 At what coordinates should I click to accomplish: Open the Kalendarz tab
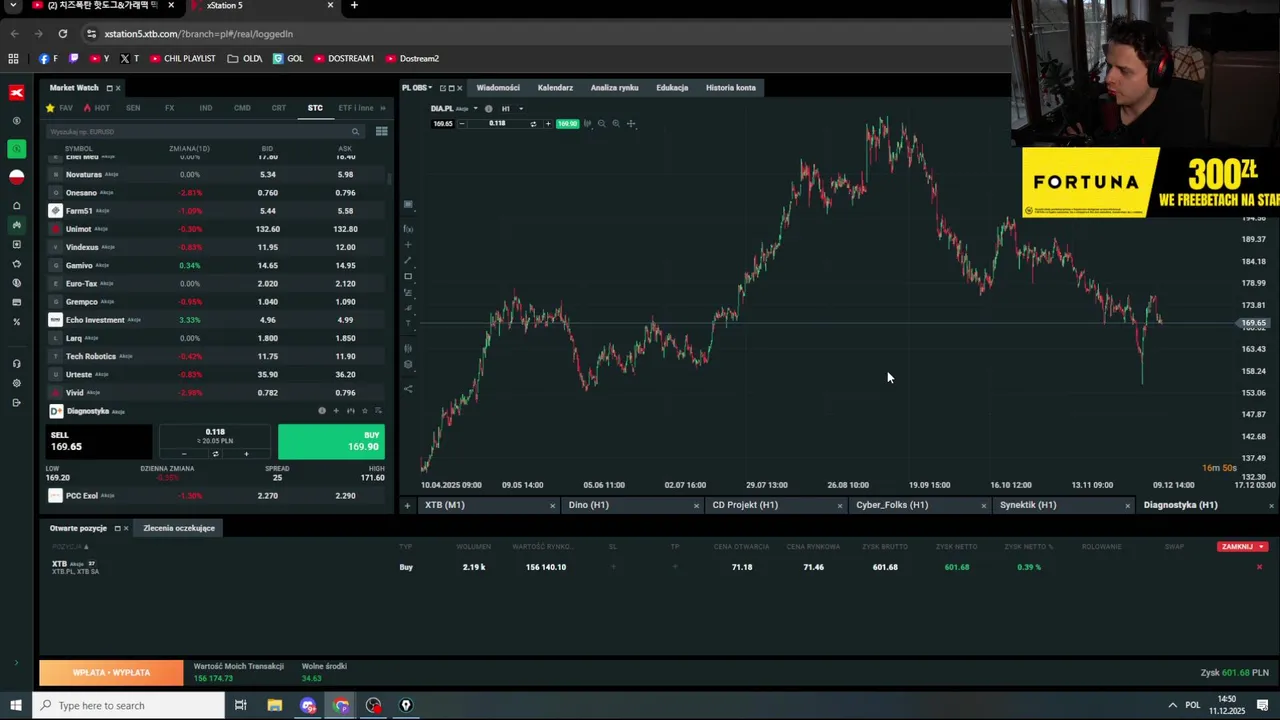point(555,88)
